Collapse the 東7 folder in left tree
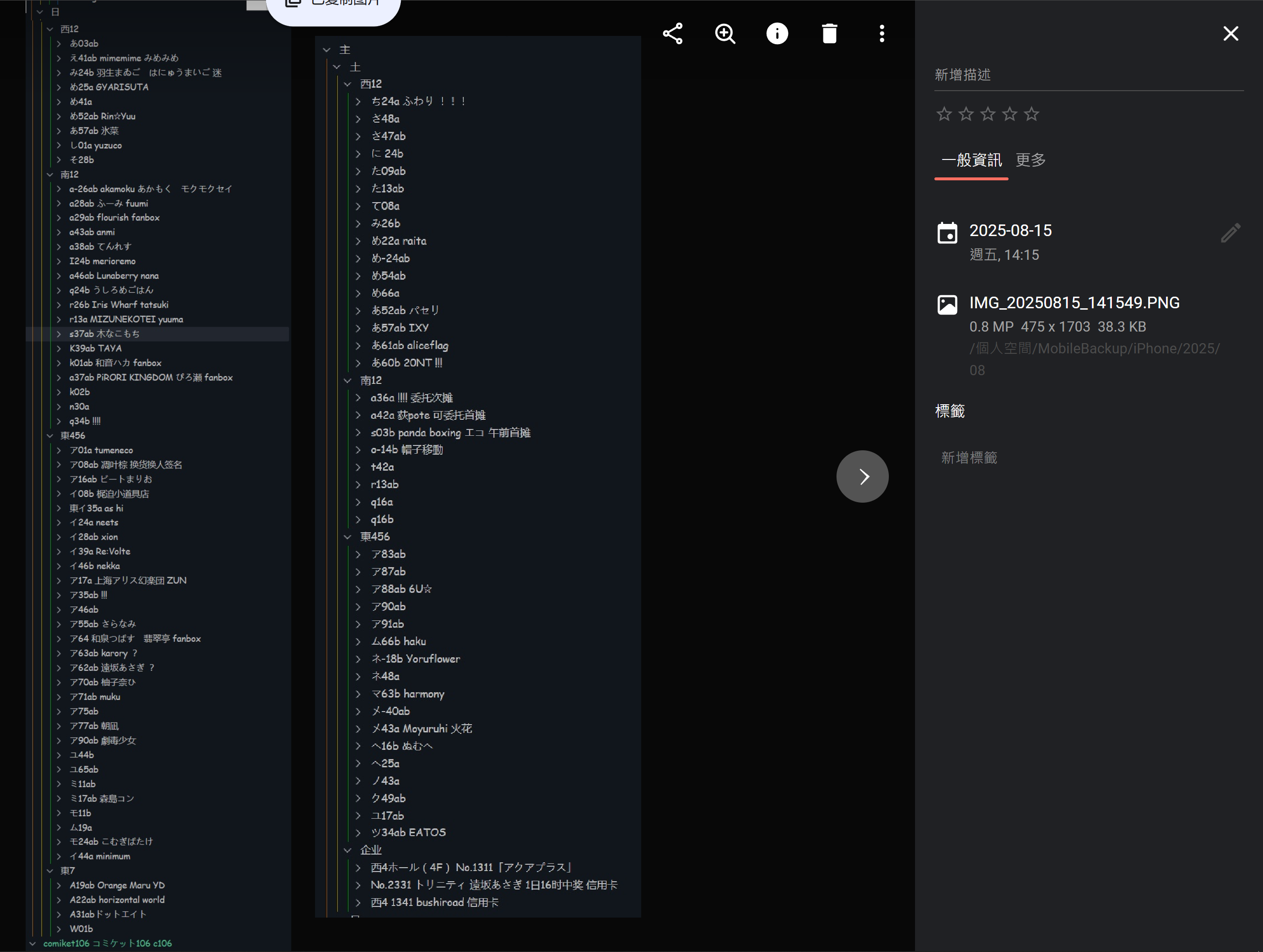This screenshot has height=952, width=1263. tap(49, 871)
